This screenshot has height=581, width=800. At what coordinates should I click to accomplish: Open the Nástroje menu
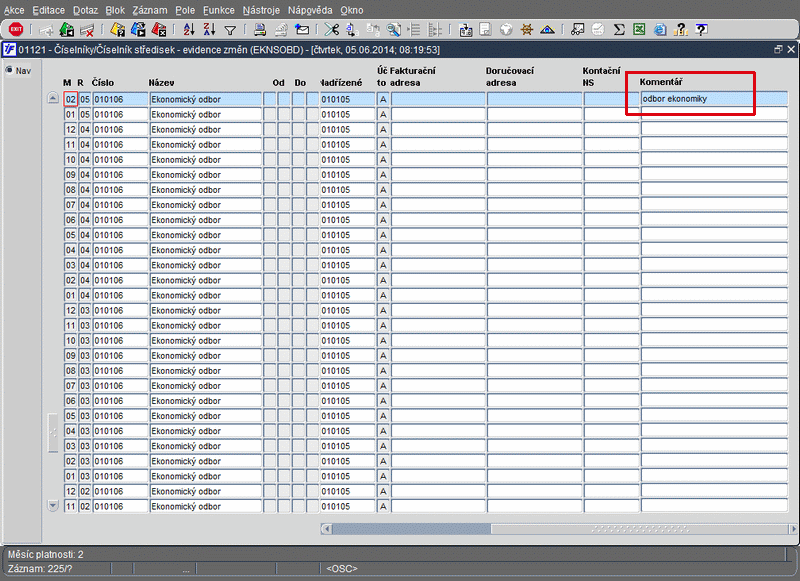pos(261,9)
